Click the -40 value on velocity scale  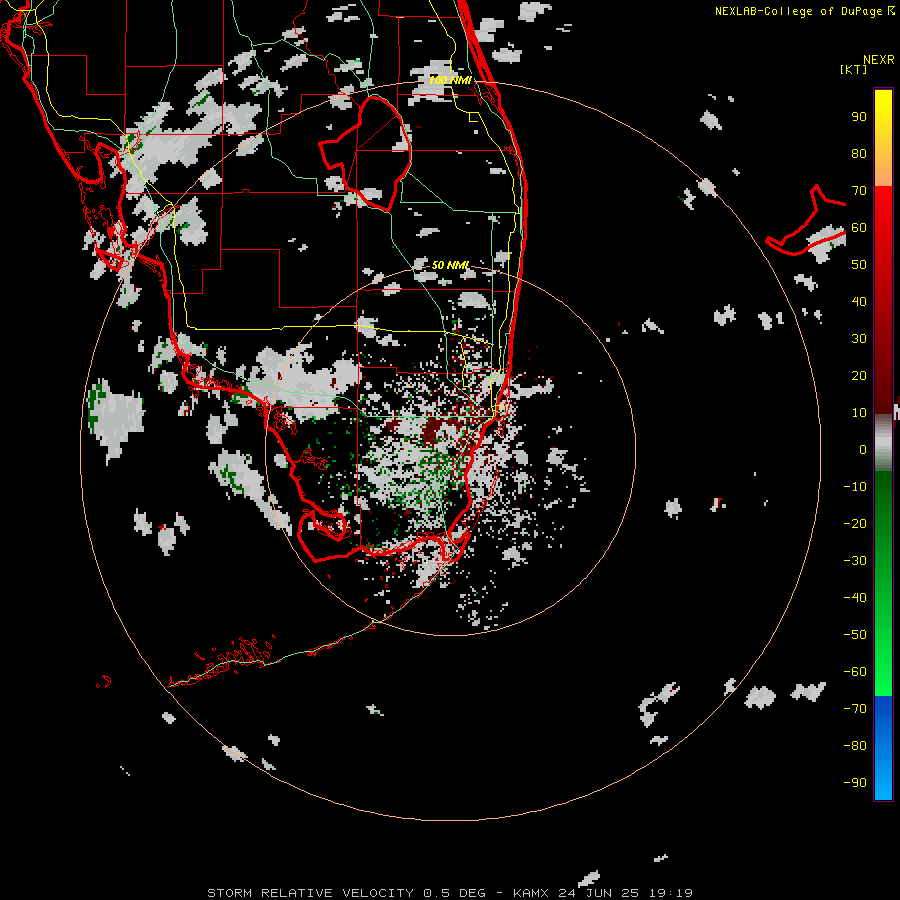855,598
